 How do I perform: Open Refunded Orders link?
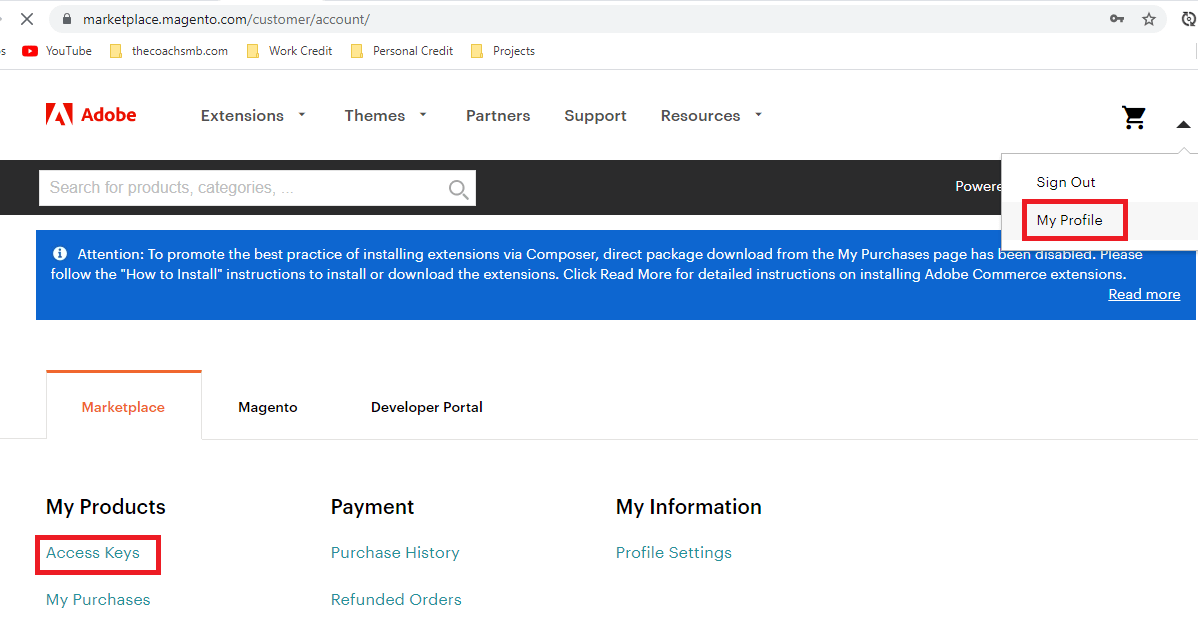click(396, 600)
